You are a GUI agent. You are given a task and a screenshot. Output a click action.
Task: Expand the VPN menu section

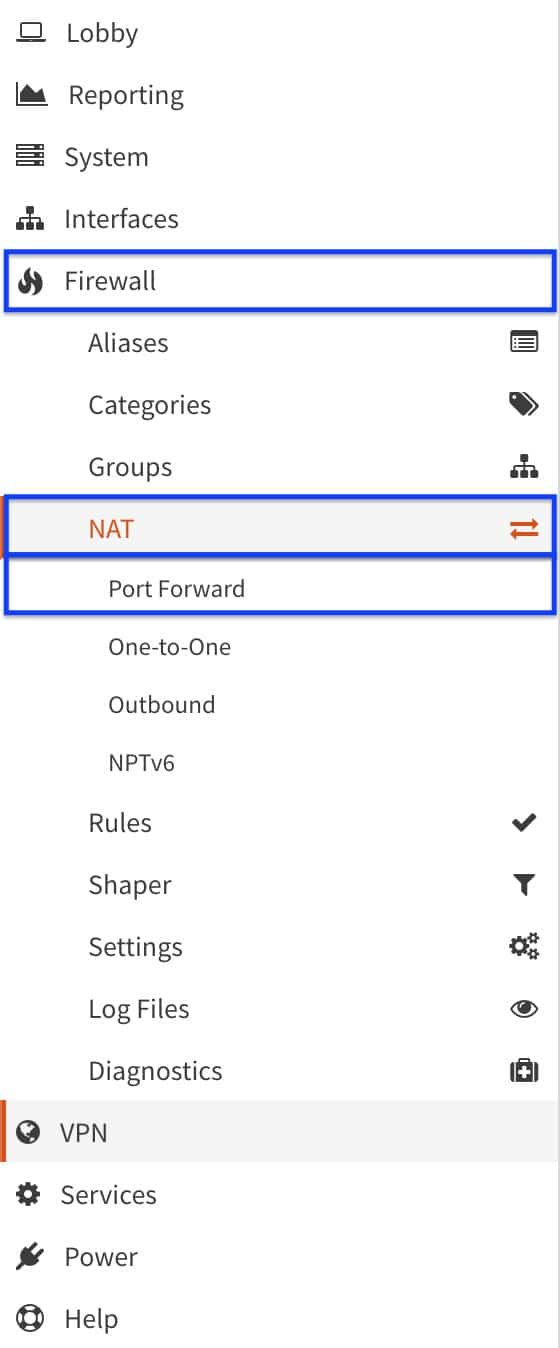tap(280, 1132)
